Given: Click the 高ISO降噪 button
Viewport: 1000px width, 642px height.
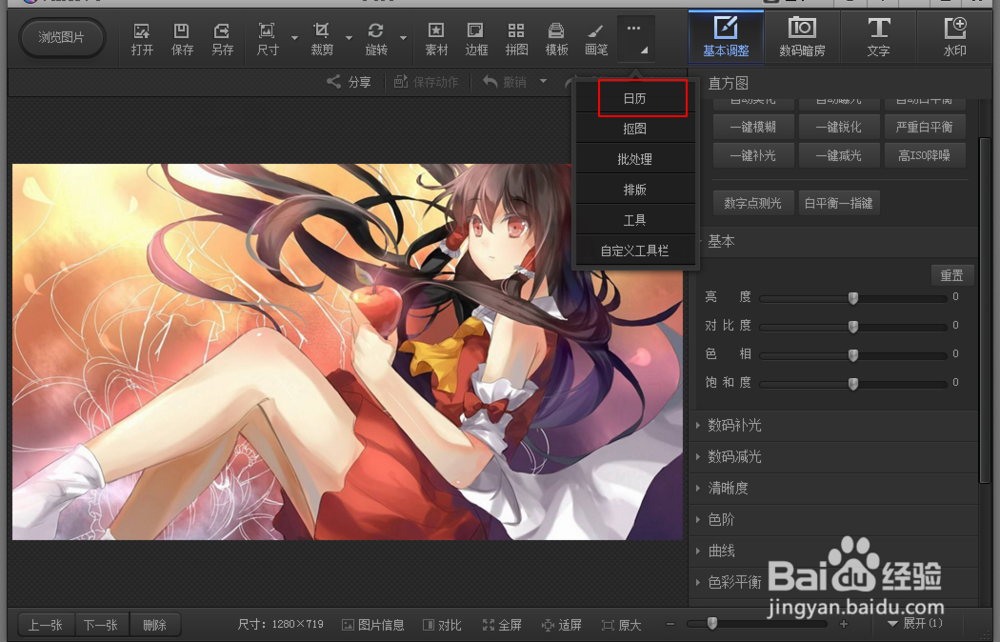Looking at the screenshot, I should point(924,155).
